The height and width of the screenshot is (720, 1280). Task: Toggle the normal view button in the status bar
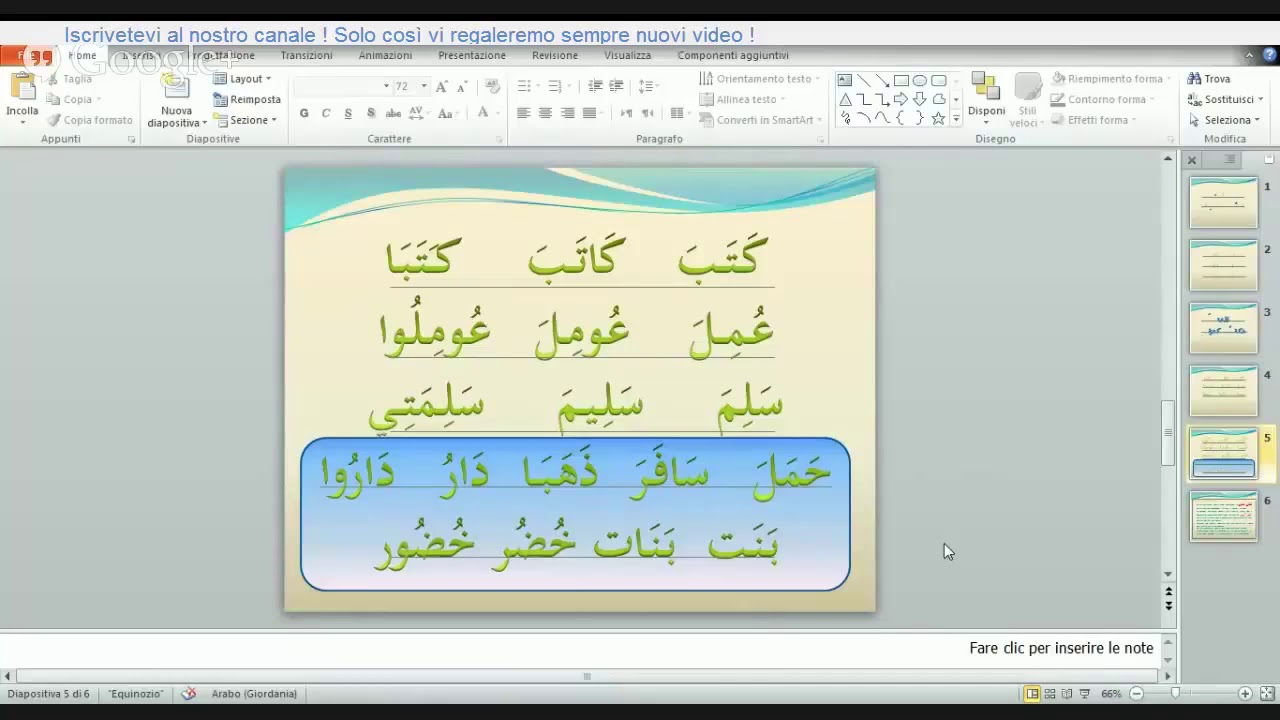[1032, 693]
